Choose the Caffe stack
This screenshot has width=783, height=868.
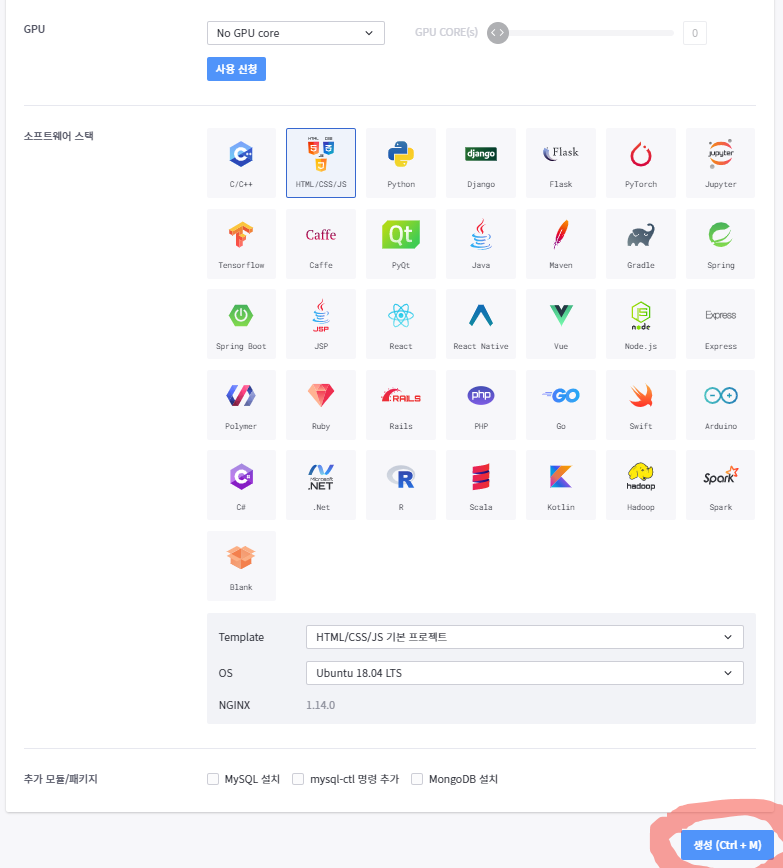point(321,244)
